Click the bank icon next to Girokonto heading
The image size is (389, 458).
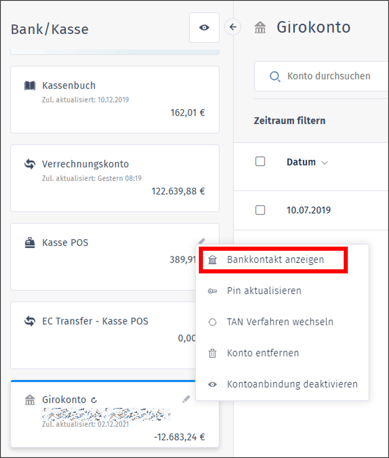coord(260,27)
